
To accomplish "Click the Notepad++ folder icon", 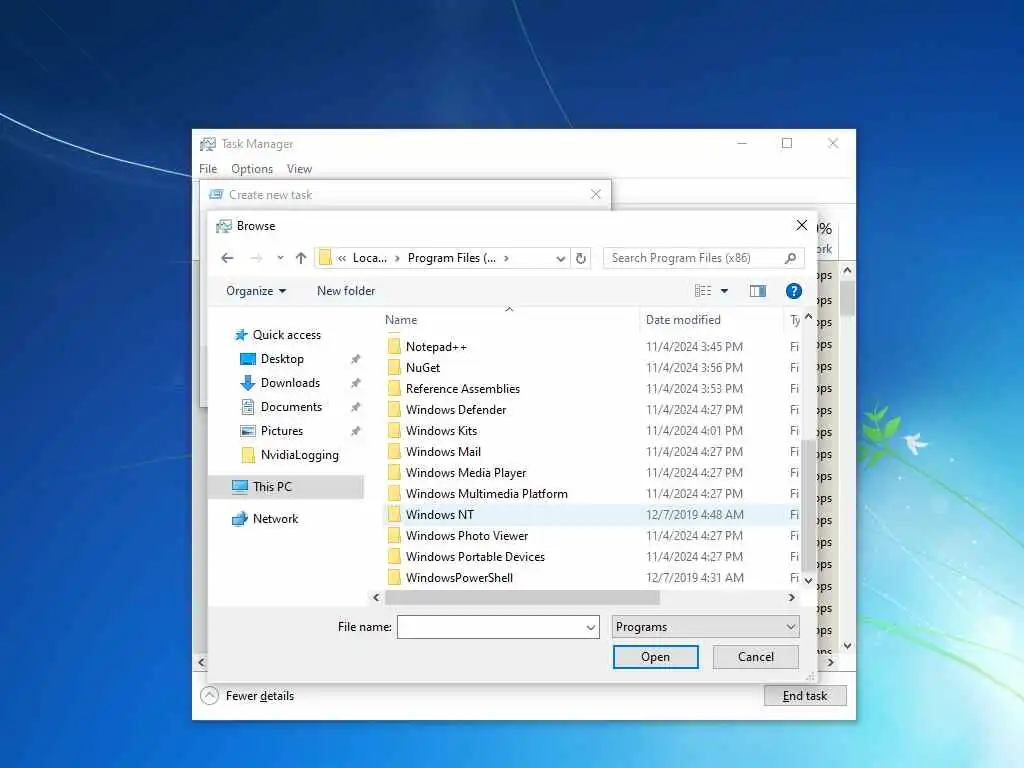I will 394,346.
